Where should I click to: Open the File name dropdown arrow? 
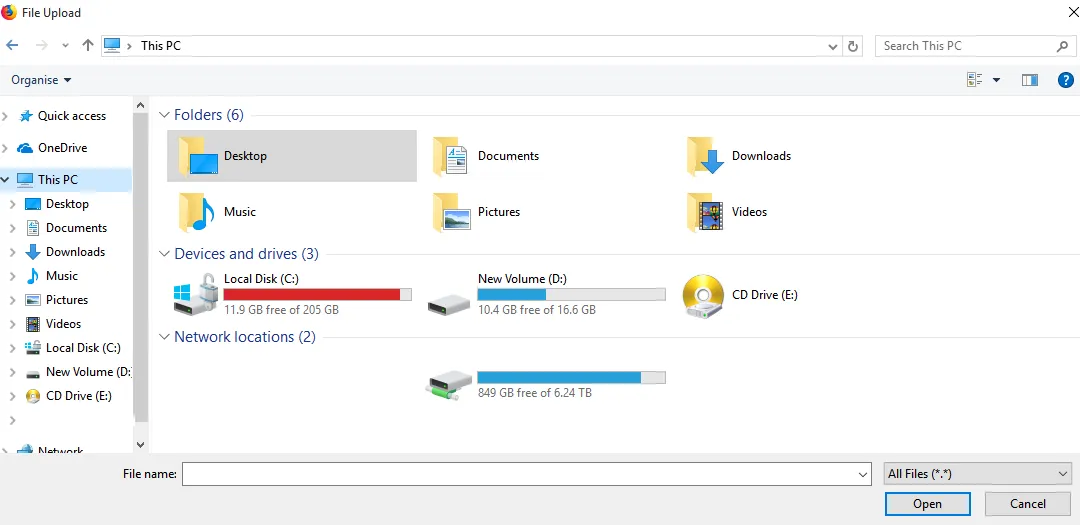(863, 475)
